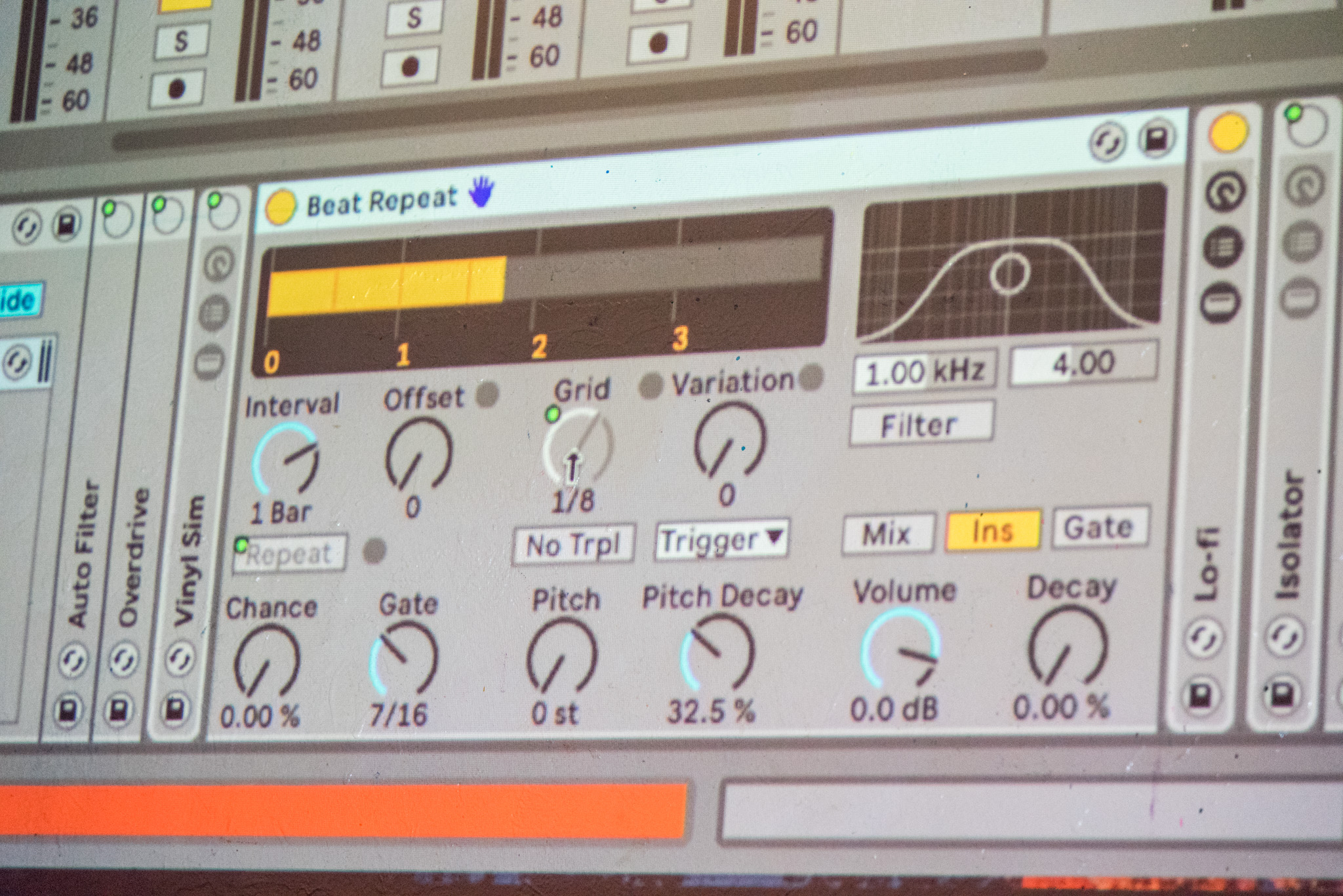The width and height of the screenshot is (1343, 896).
Task: Click the filter curve handle circle
Action: (x=1009, y=273)
